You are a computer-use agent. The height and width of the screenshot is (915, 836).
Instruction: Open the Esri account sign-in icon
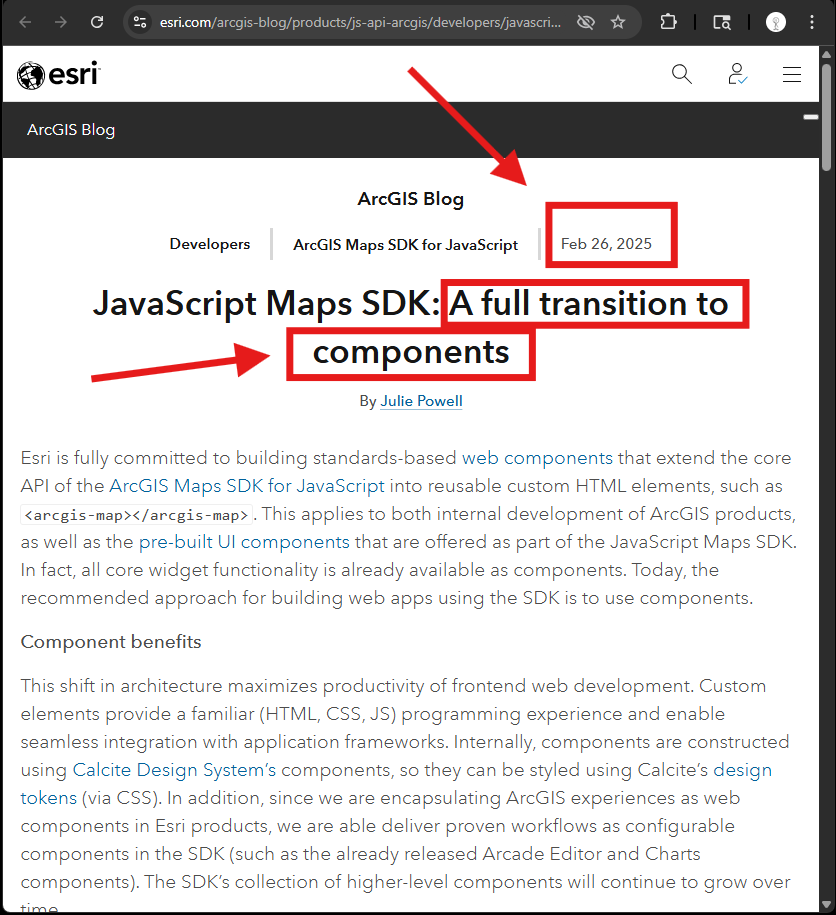tap(737, 74)
